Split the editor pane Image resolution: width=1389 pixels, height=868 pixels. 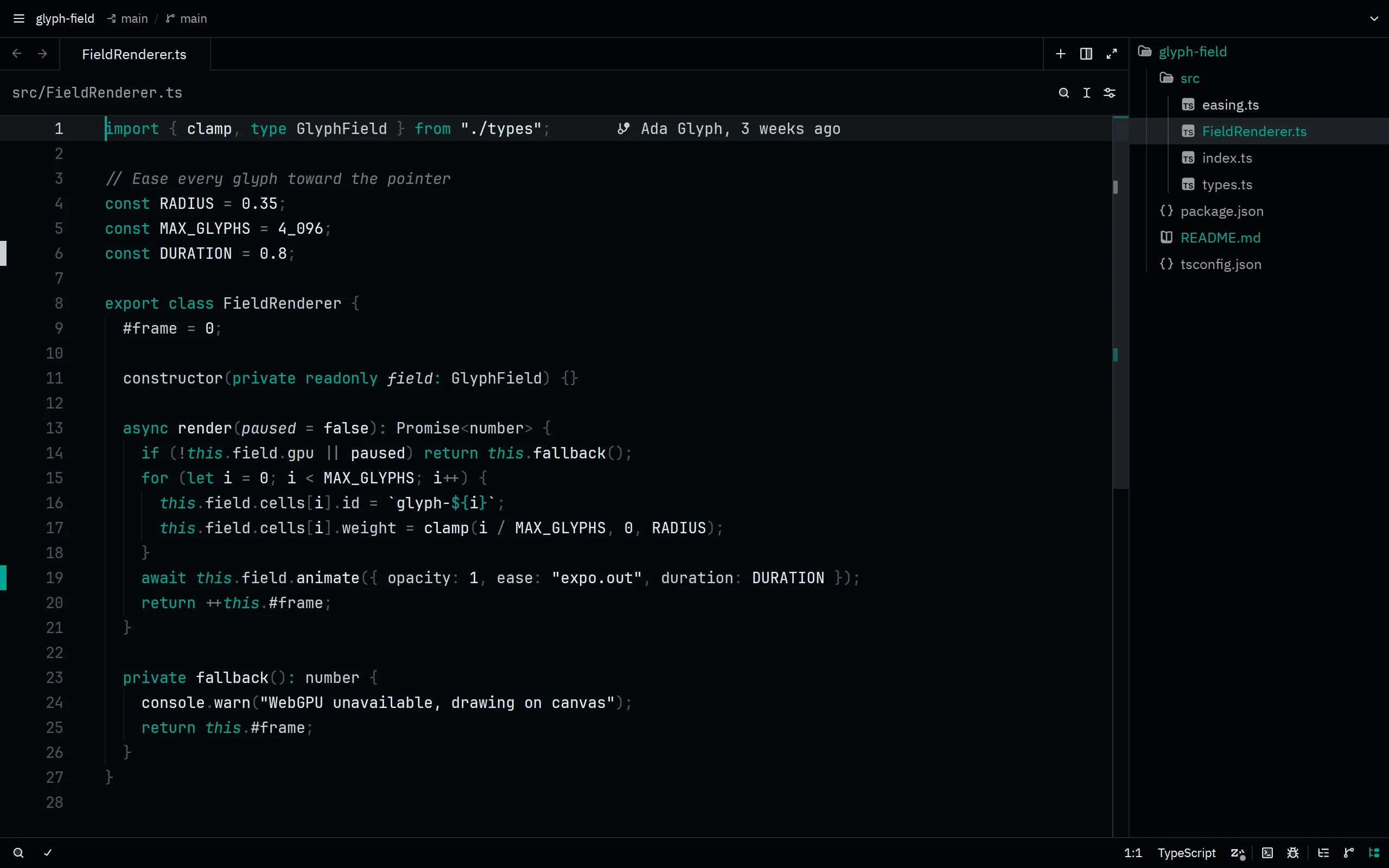pyautogui.click(x=1086, y=53)
